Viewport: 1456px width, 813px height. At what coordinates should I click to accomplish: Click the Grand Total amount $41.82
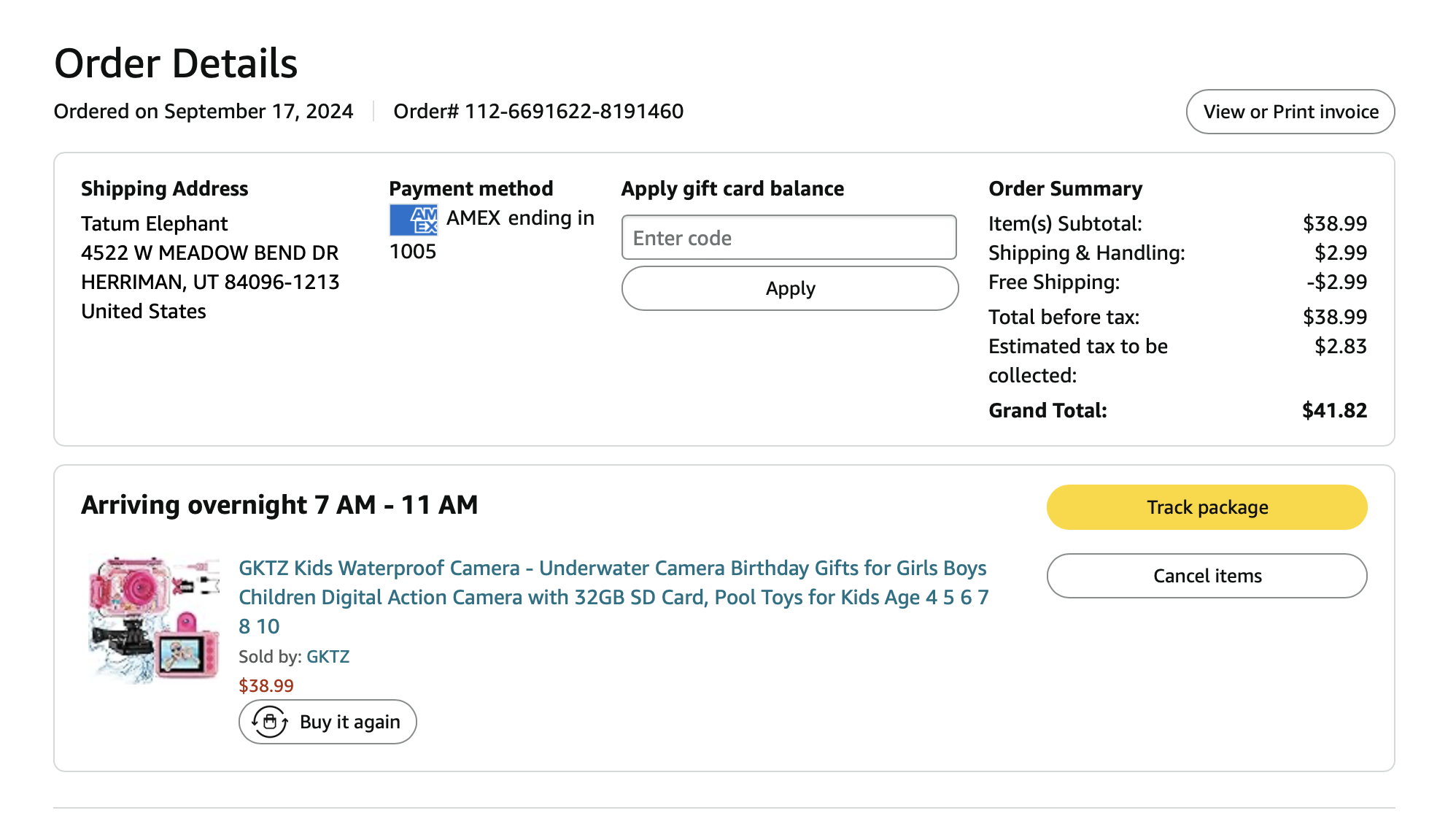[1334, 410]
